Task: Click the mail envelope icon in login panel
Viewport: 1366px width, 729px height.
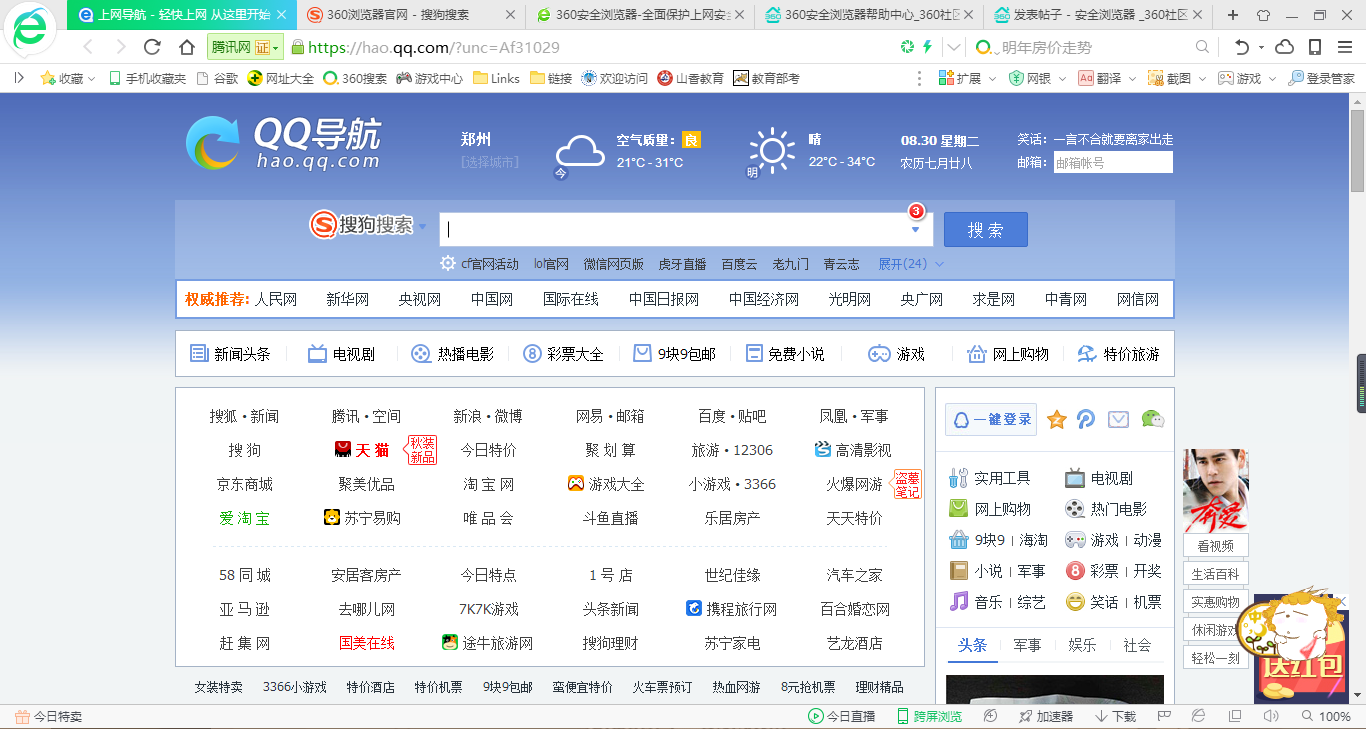Action: pos(1118,420)
